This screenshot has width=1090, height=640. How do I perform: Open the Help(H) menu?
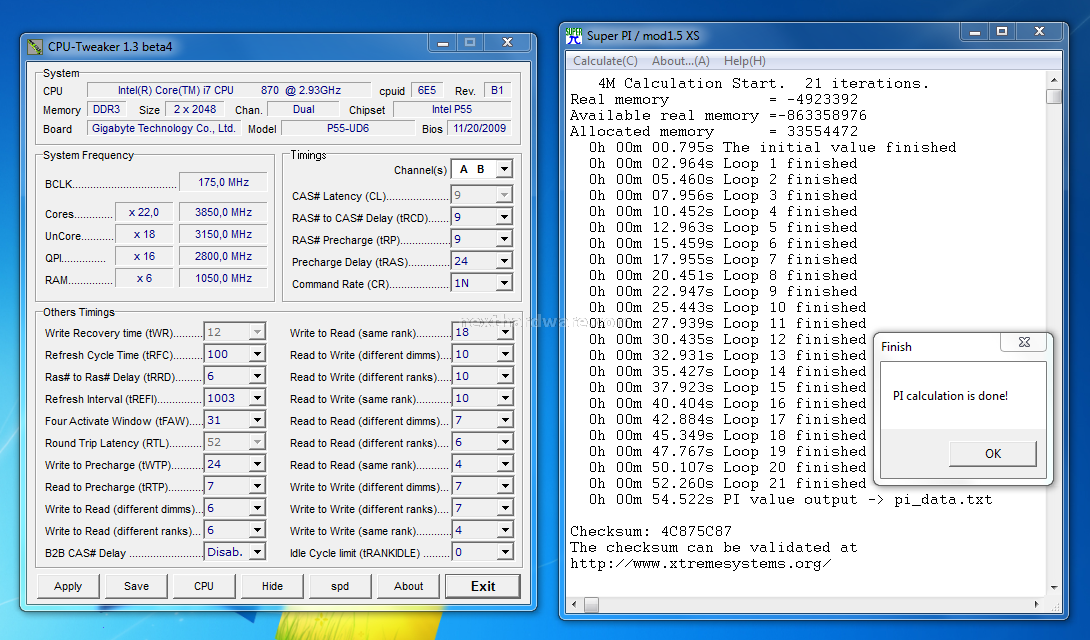pyautogui.click(x=745, y=60)
